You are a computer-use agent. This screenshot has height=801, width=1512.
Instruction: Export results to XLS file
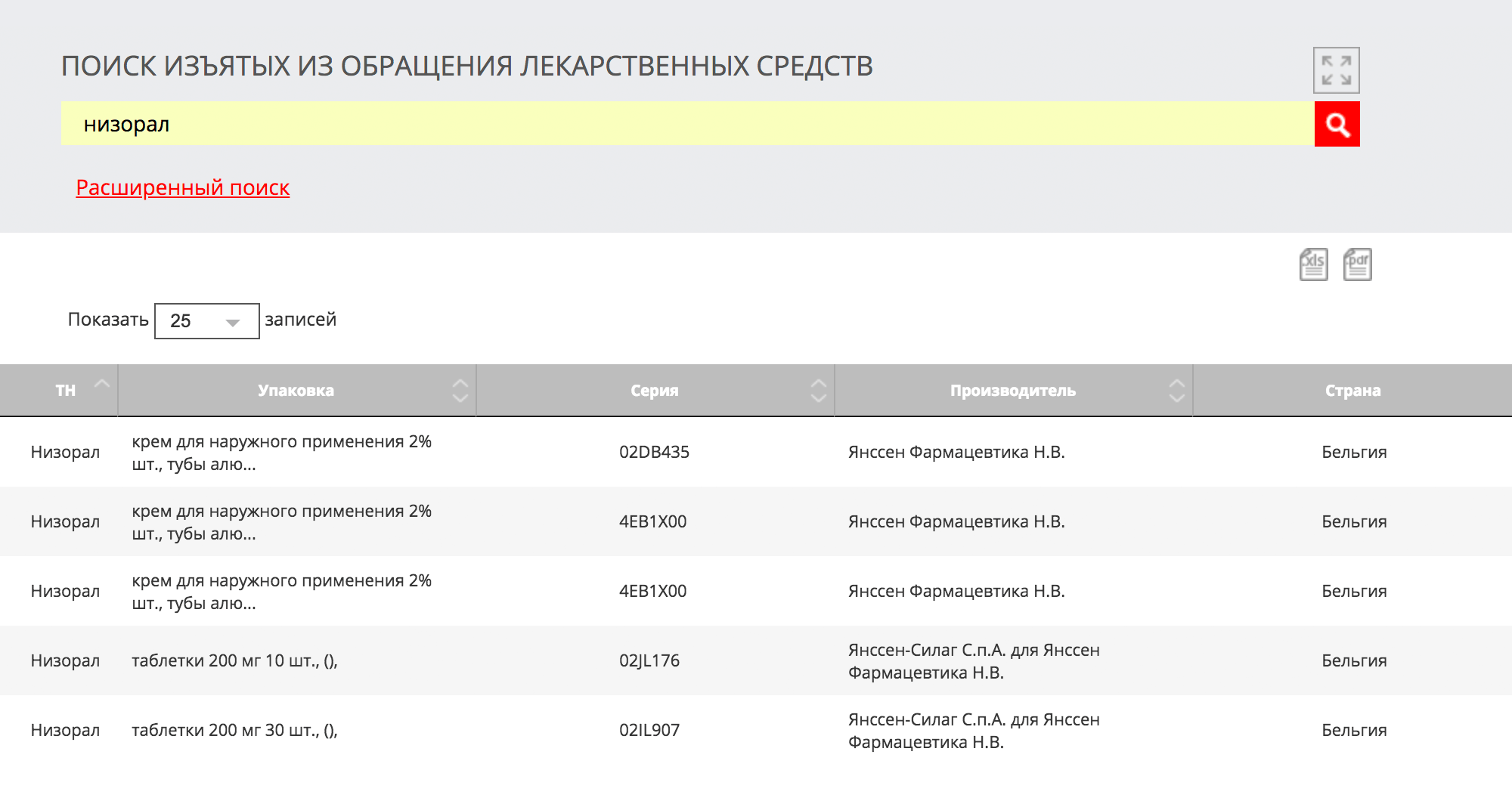click(1314, 264)
